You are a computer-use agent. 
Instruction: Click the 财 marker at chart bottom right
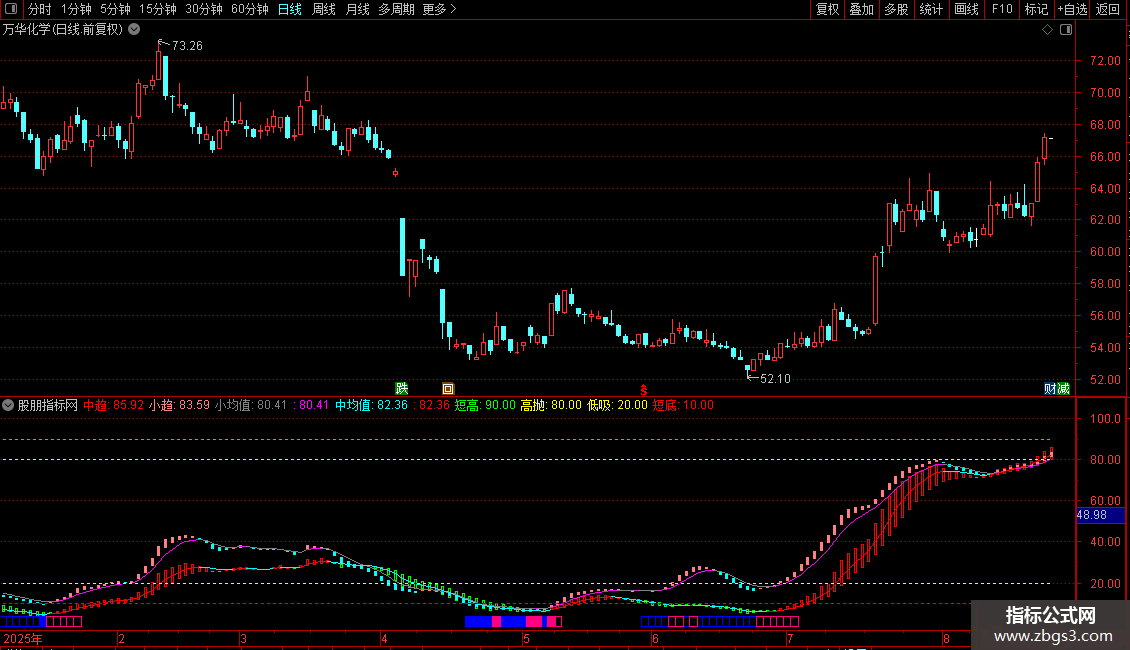(x=1050, y=389)
